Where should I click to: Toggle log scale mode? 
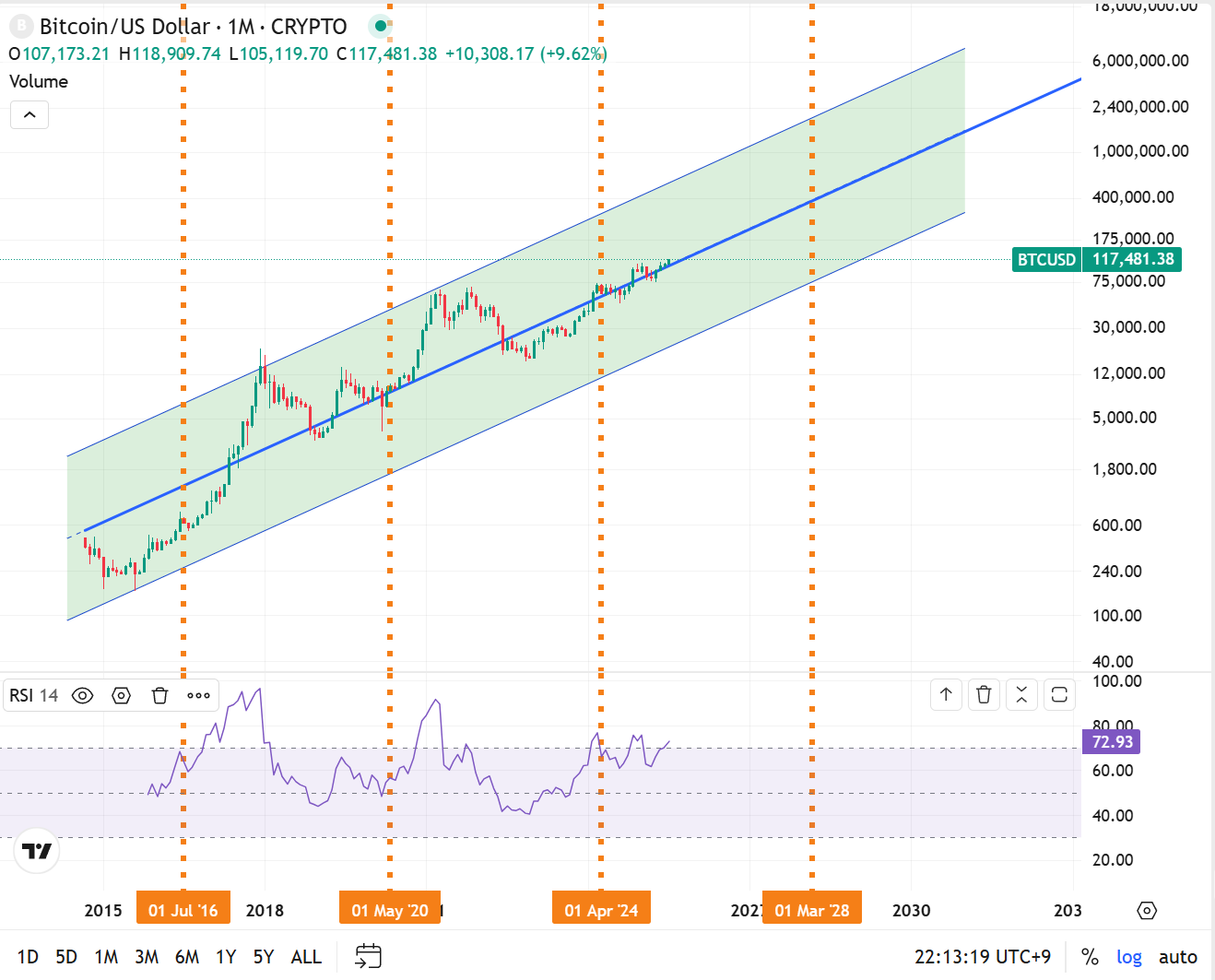(x=1129, y=957)
